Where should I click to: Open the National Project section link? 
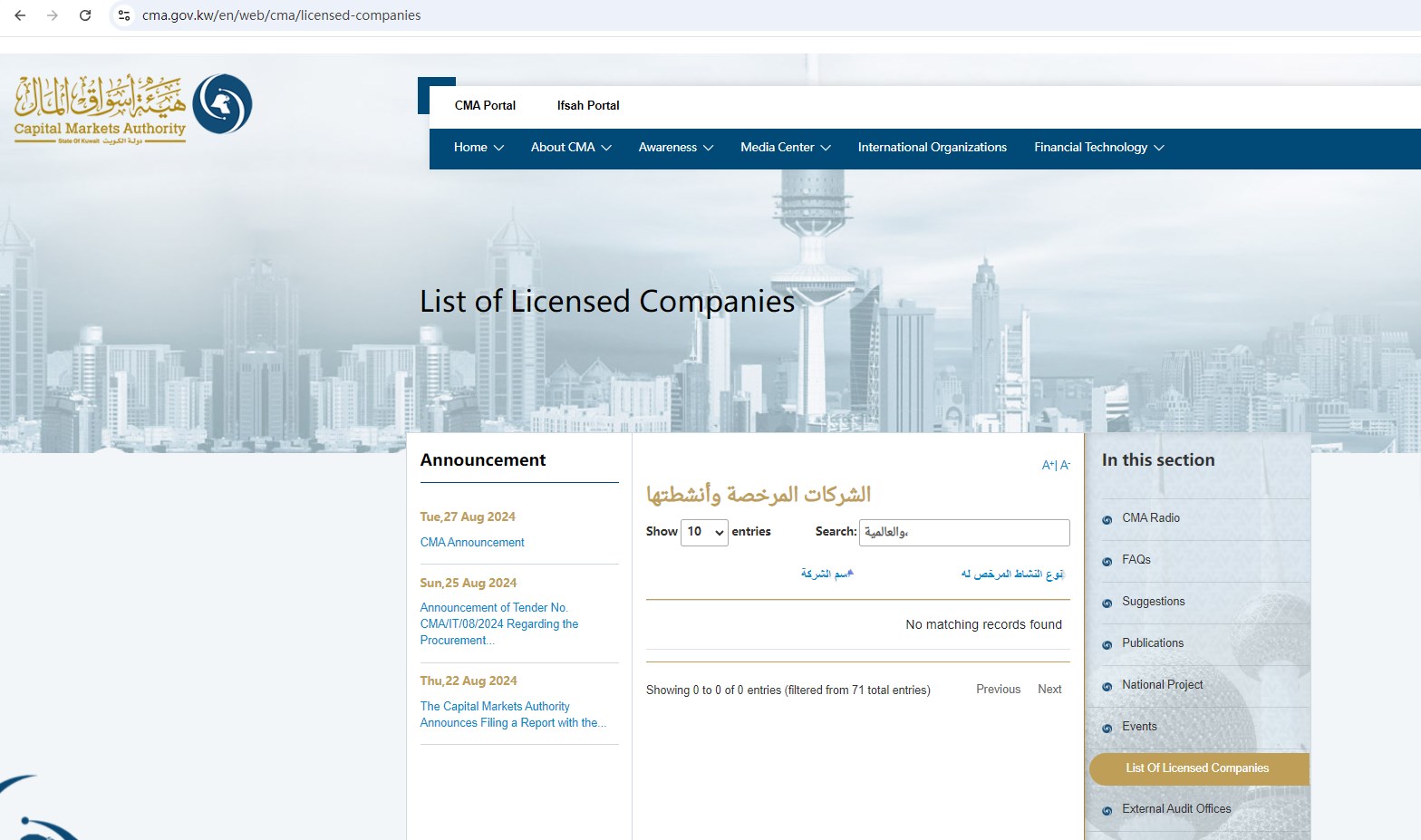1162,684
